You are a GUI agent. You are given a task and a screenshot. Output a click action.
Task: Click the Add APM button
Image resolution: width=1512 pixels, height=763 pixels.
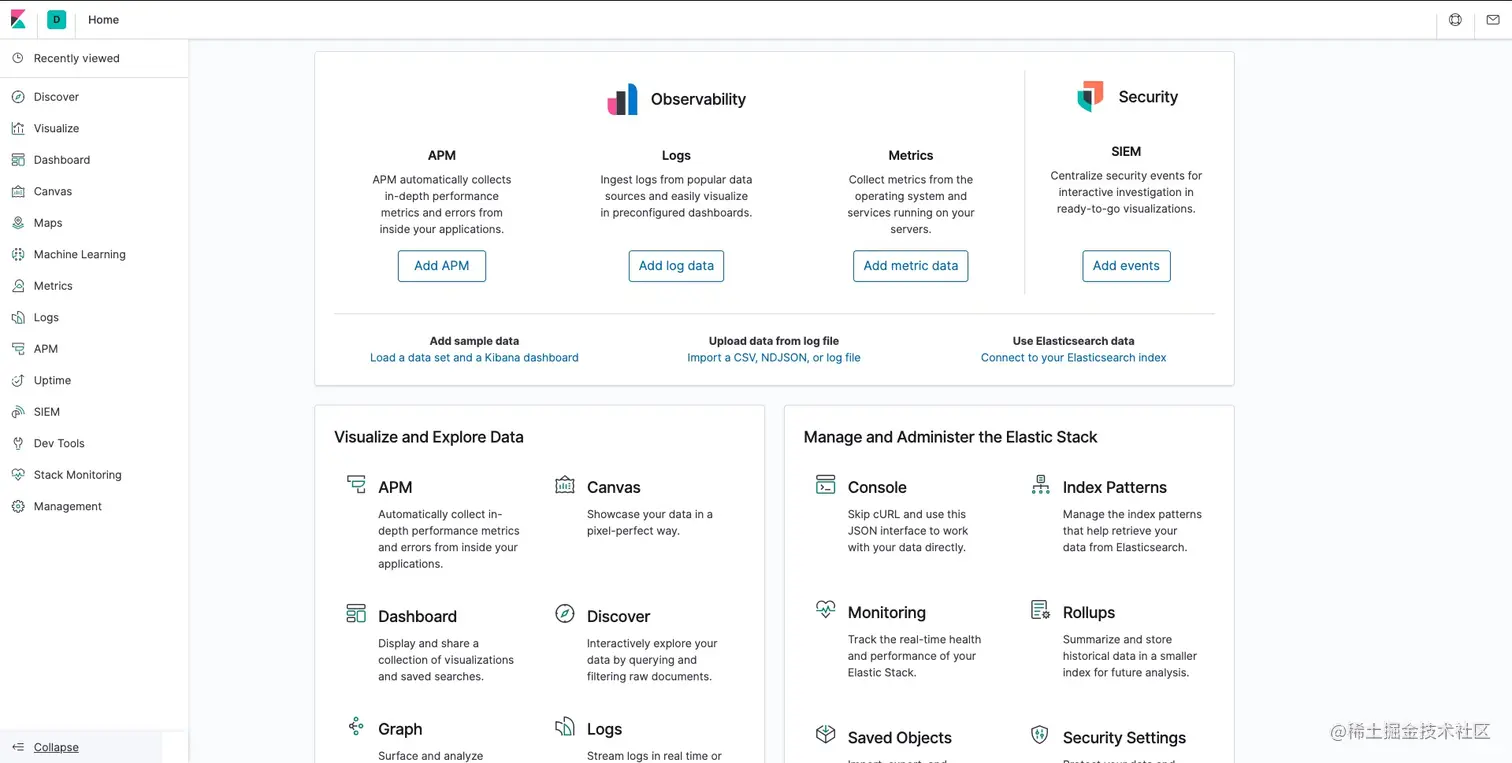tap(441, 266)
